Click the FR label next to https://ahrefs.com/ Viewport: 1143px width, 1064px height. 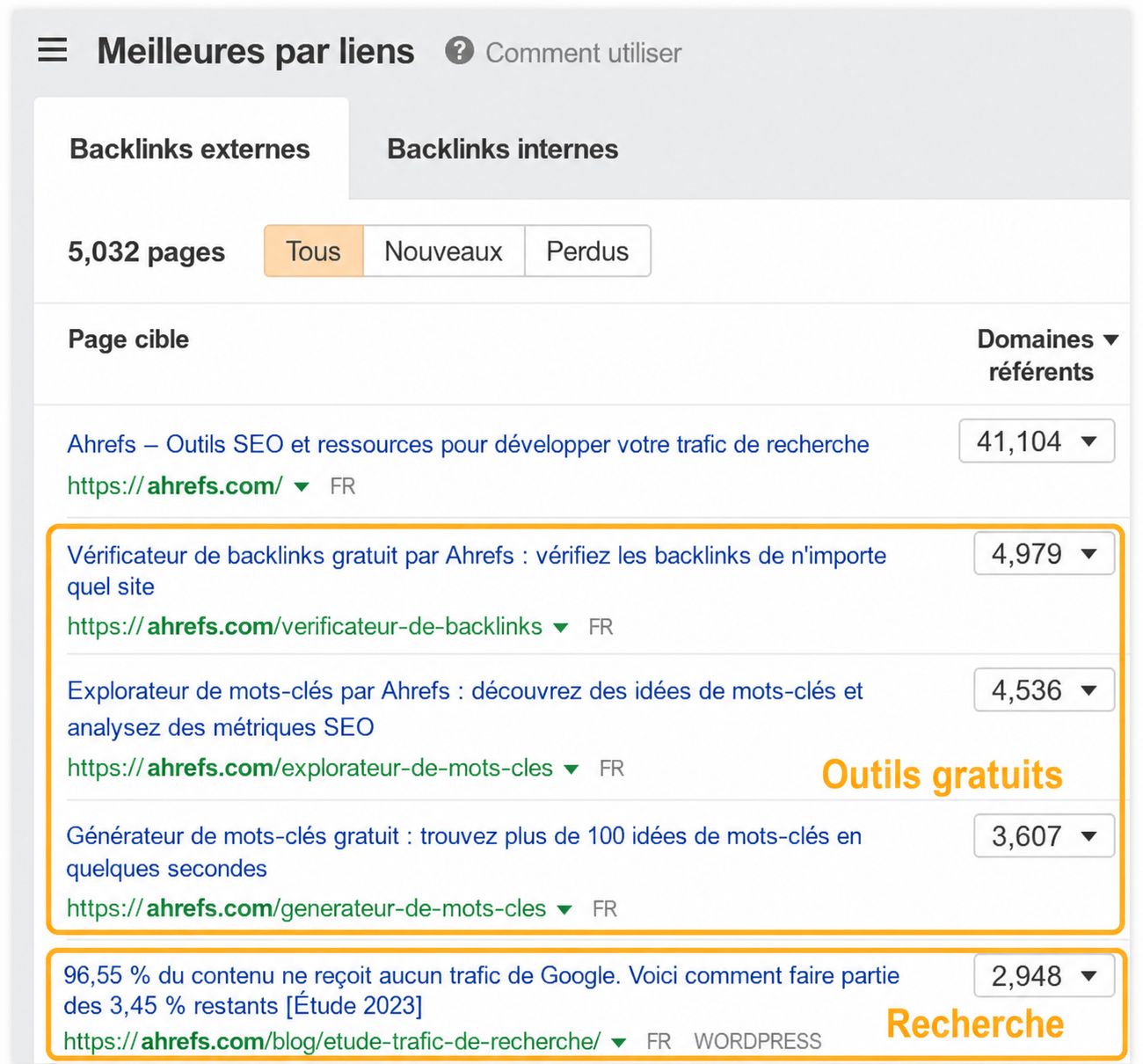tap(343, 486)
